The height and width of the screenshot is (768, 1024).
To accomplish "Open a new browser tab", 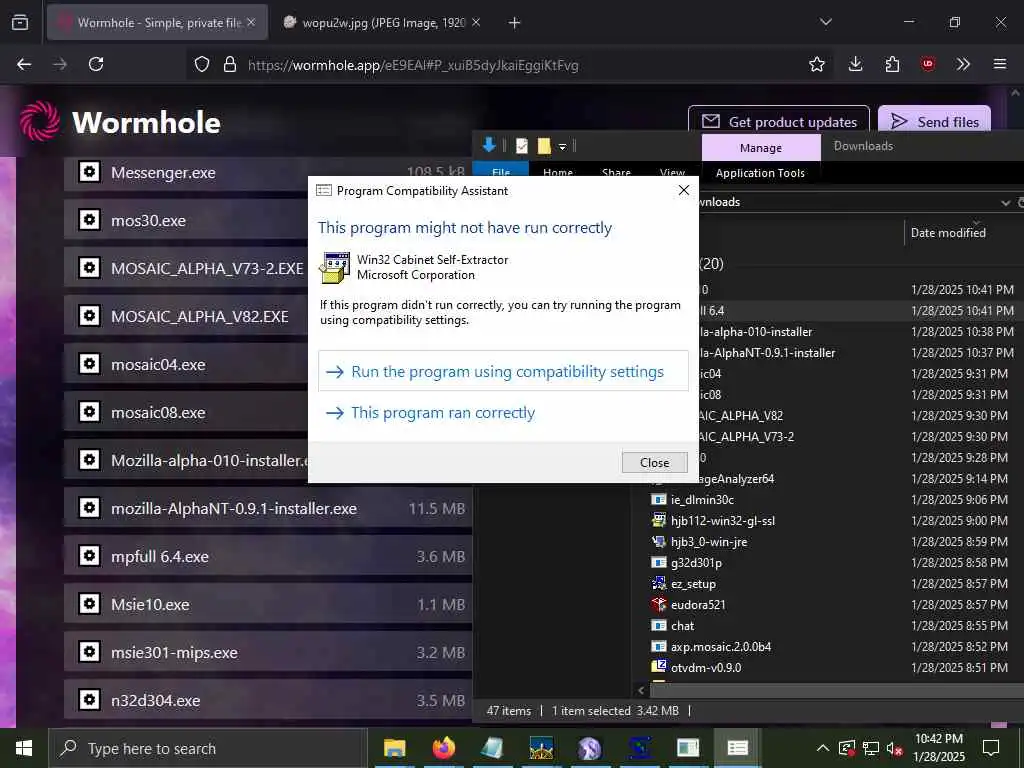I will click(515, 23).
